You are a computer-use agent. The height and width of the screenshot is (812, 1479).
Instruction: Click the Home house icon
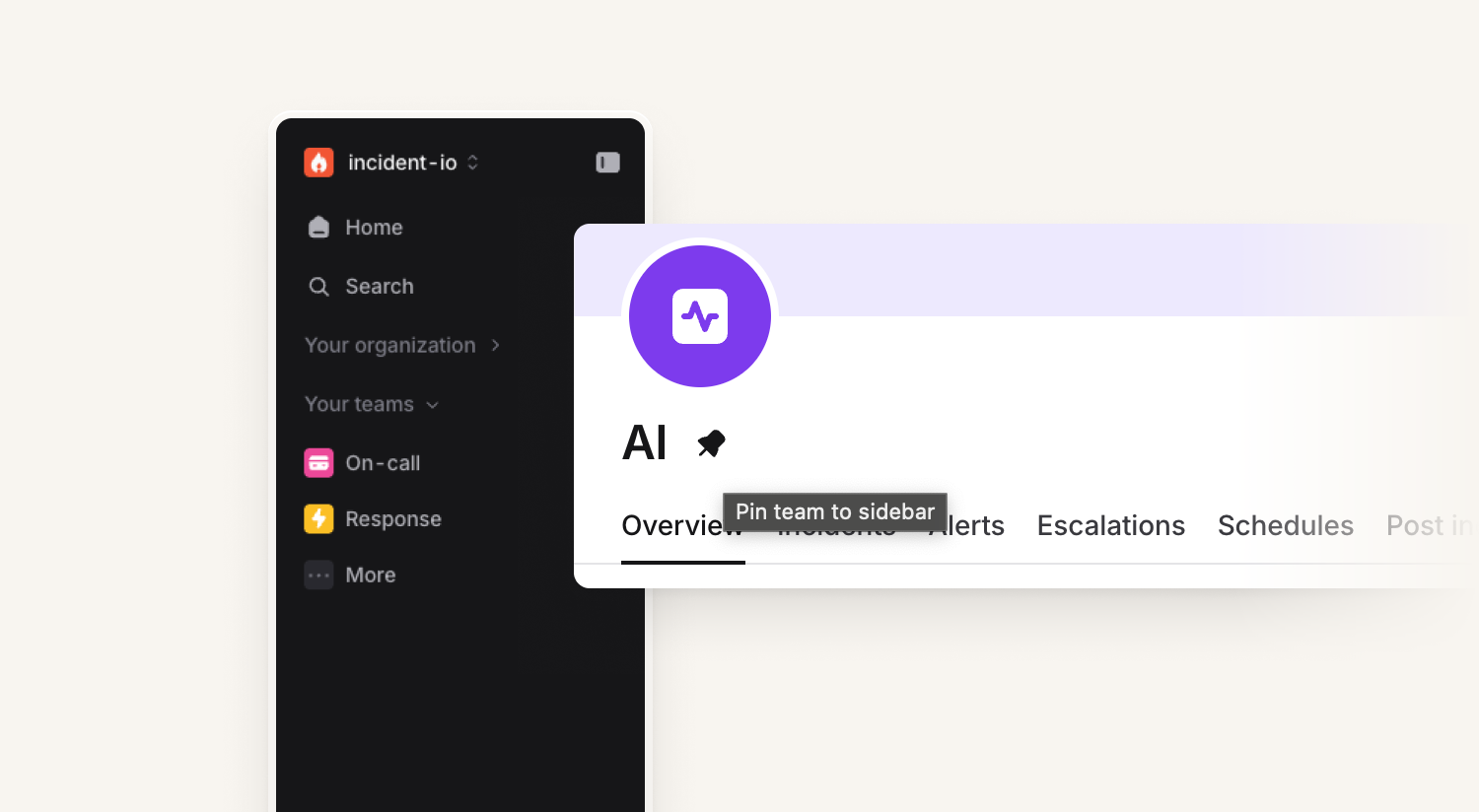(x=318, y=228)
